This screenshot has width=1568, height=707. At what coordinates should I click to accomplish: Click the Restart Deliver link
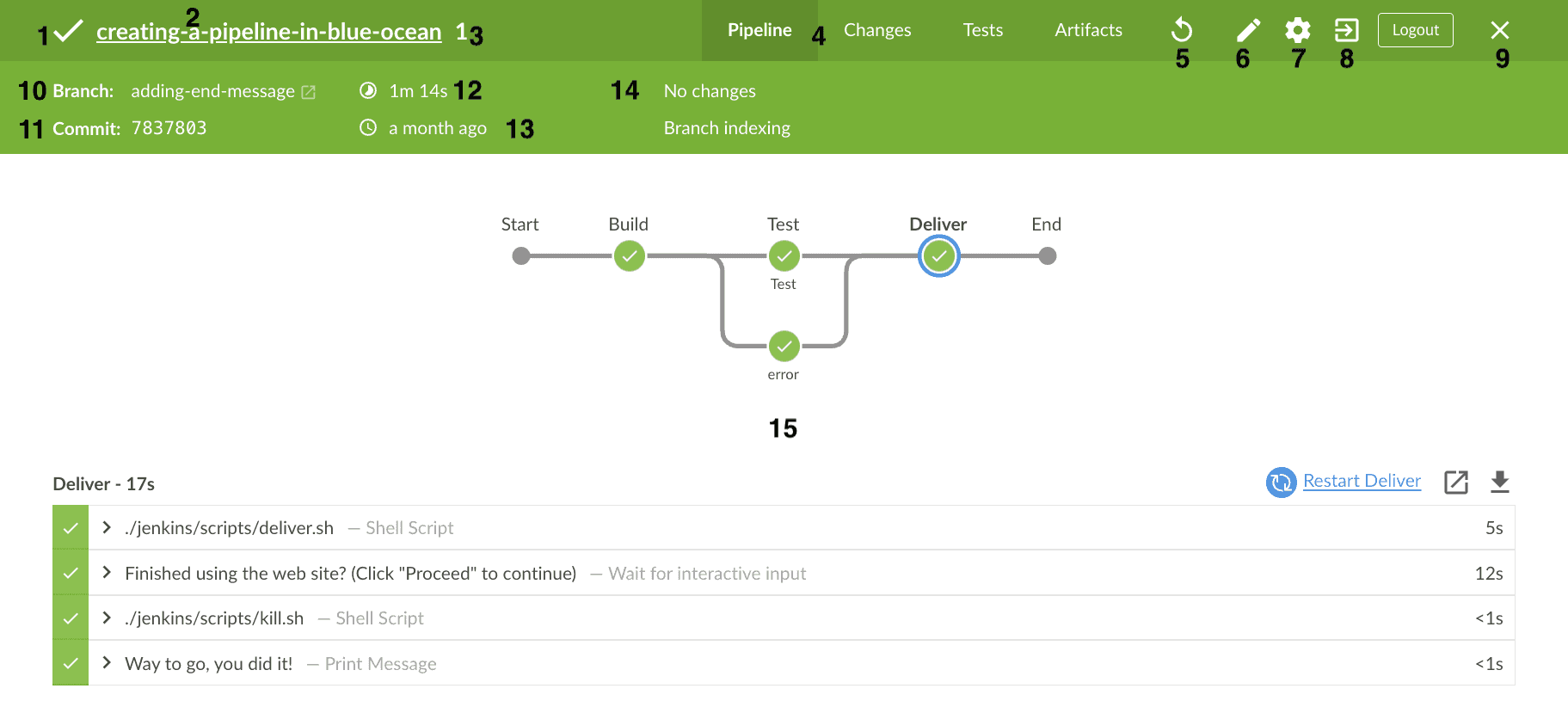click(x=1362, y=480)
